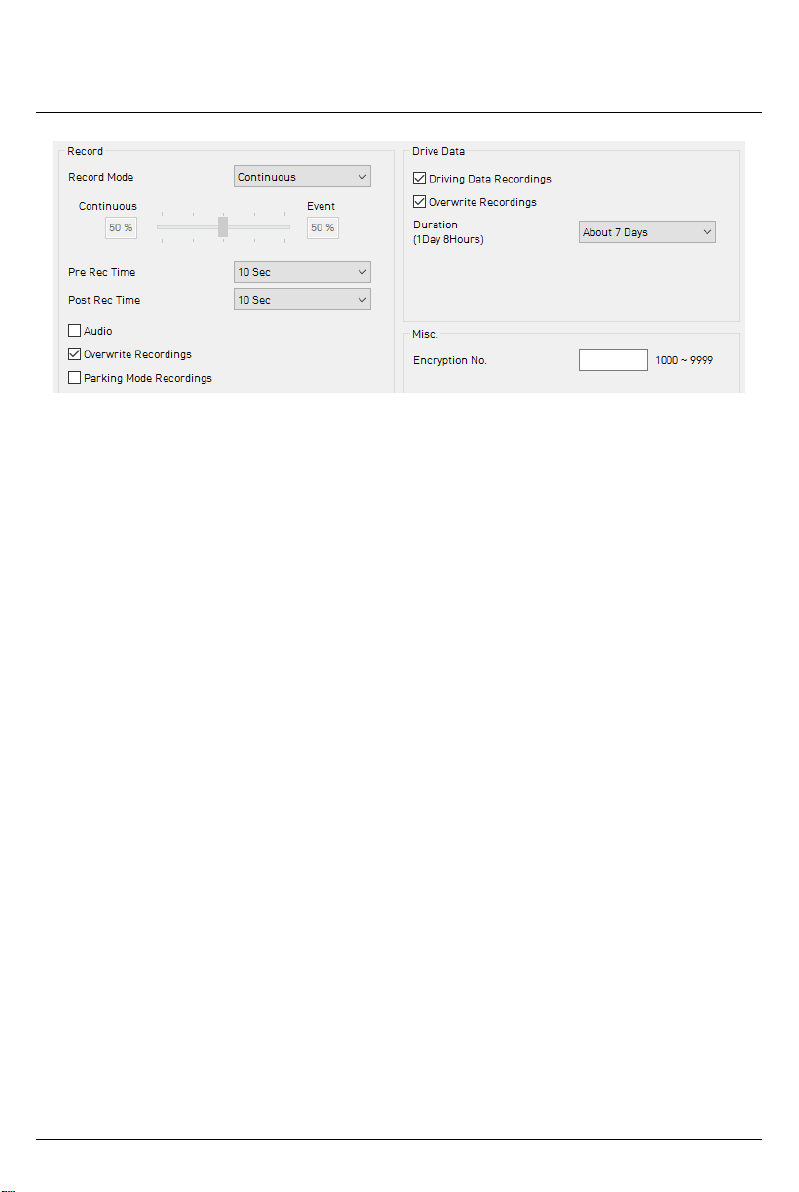Open the Record Mode dropdown
Screen dimensions: 799x1192
302,176
